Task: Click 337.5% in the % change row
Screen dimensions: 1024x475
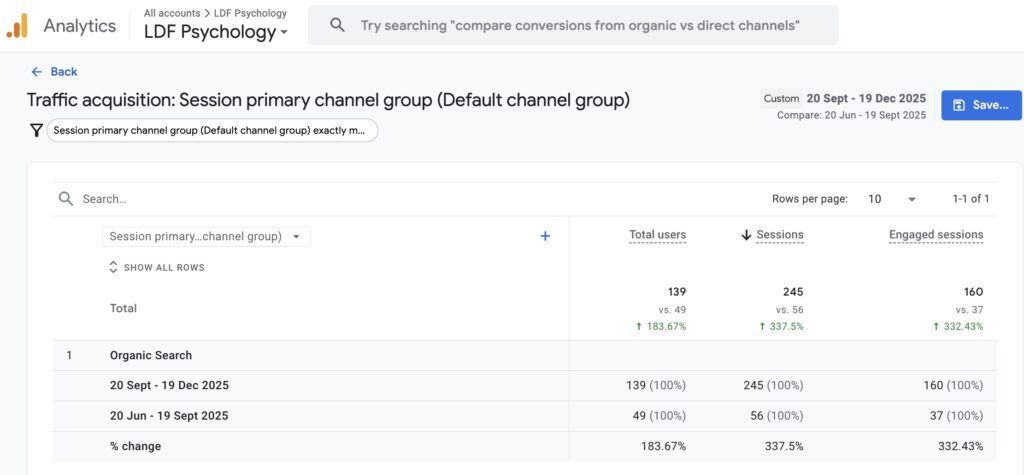Action: pos(784,446)
